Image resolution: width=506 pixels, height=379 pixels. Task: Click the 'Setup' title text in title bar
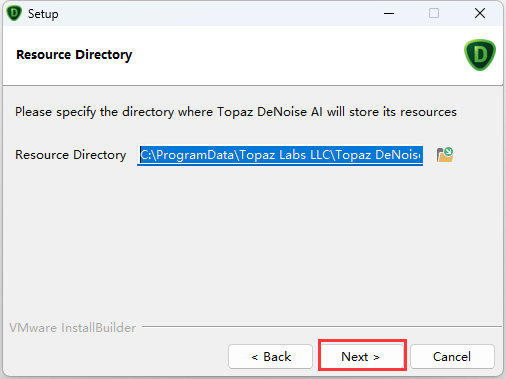43,14
